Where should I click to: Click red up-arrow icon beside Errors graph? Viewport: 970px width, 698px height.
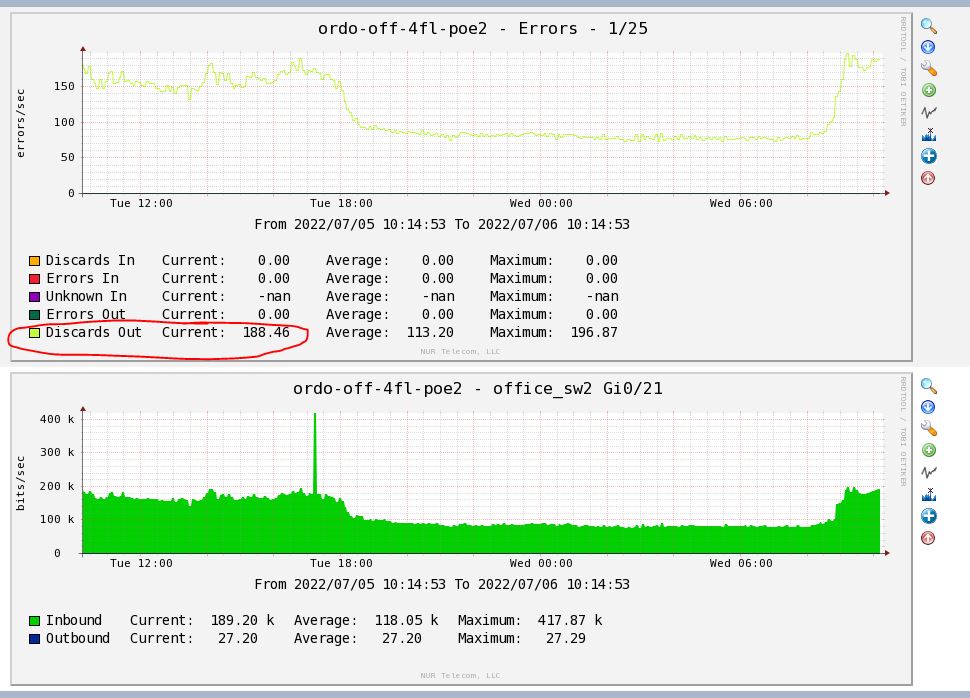pos(928,178)
